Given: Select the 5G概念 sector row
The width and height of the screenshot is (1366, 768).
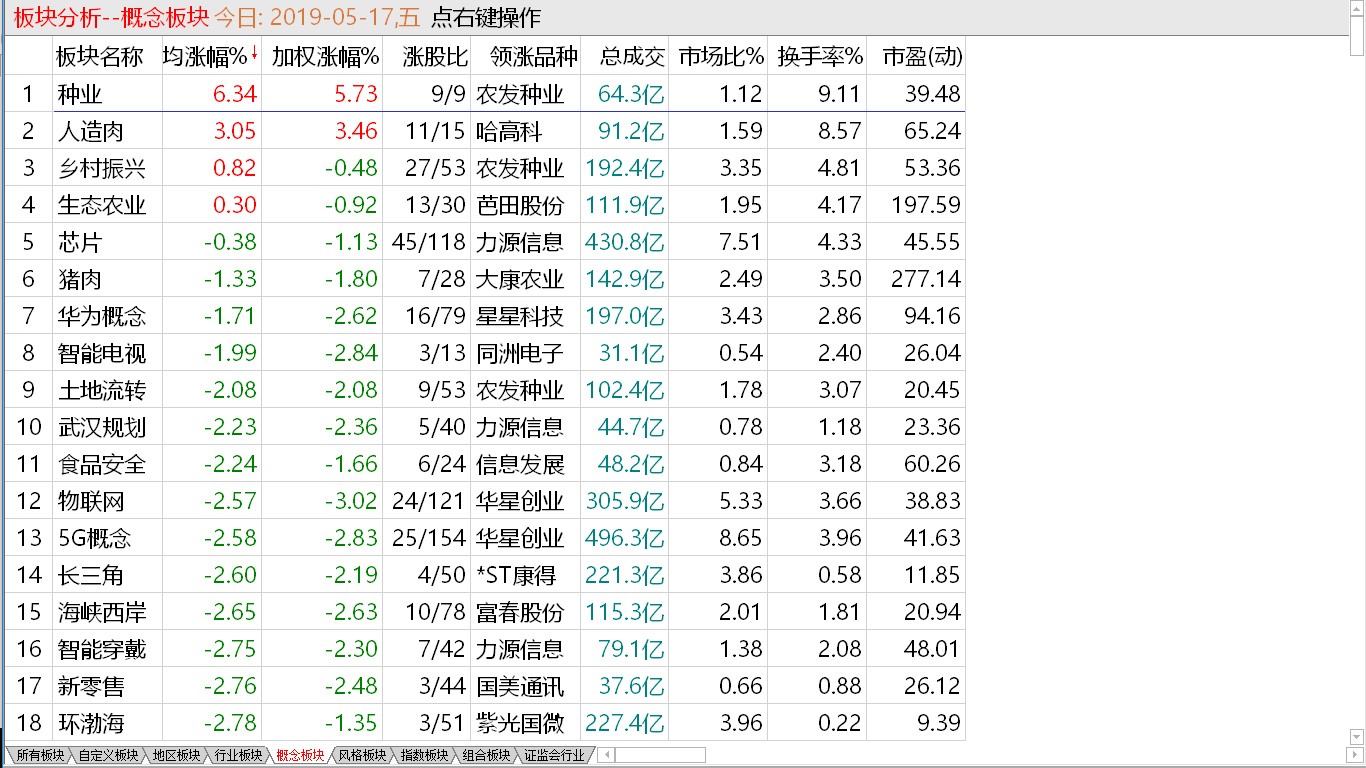Looking at the screenshot, I should click(485, 538).
